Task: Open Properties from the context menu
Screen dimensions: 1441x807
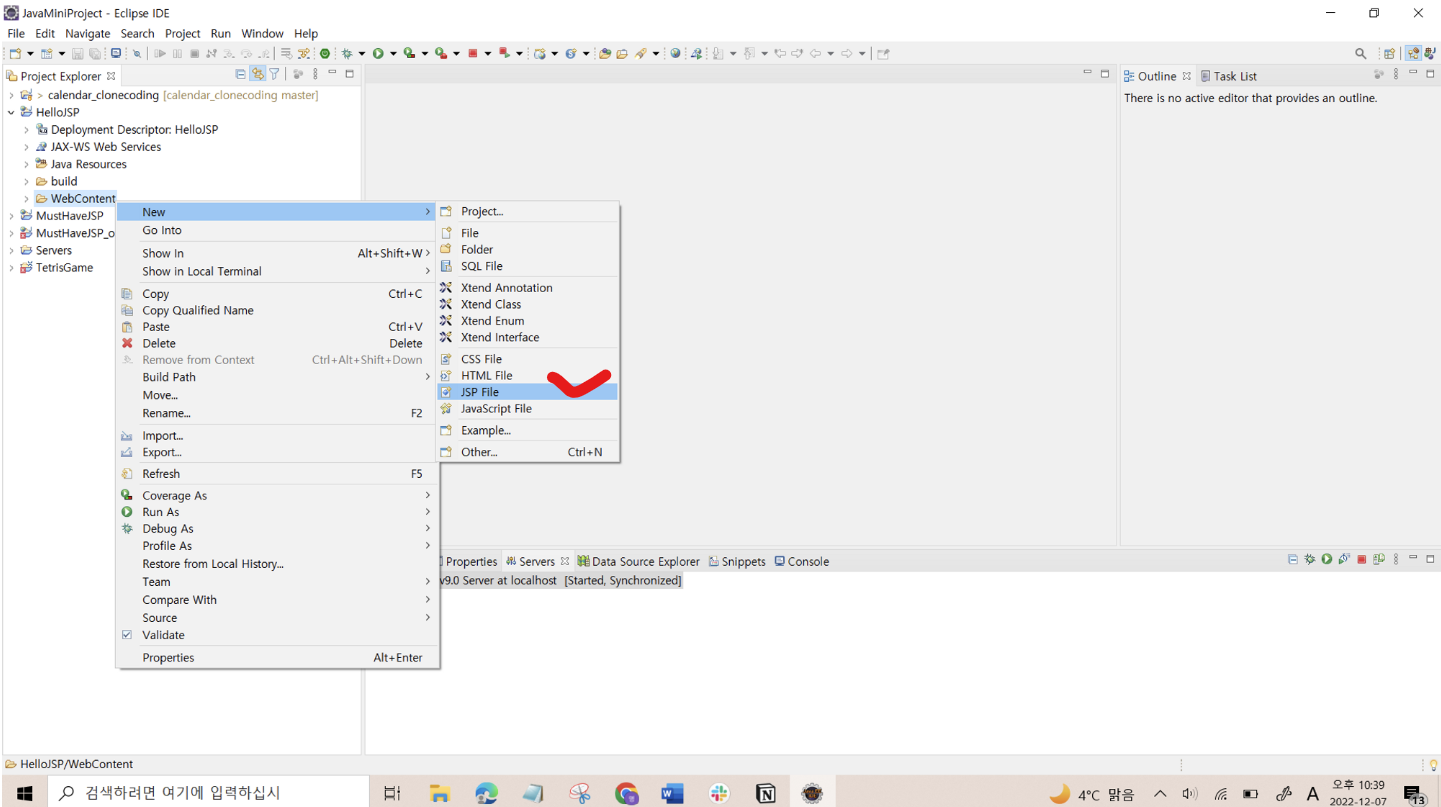Action: 277,658
